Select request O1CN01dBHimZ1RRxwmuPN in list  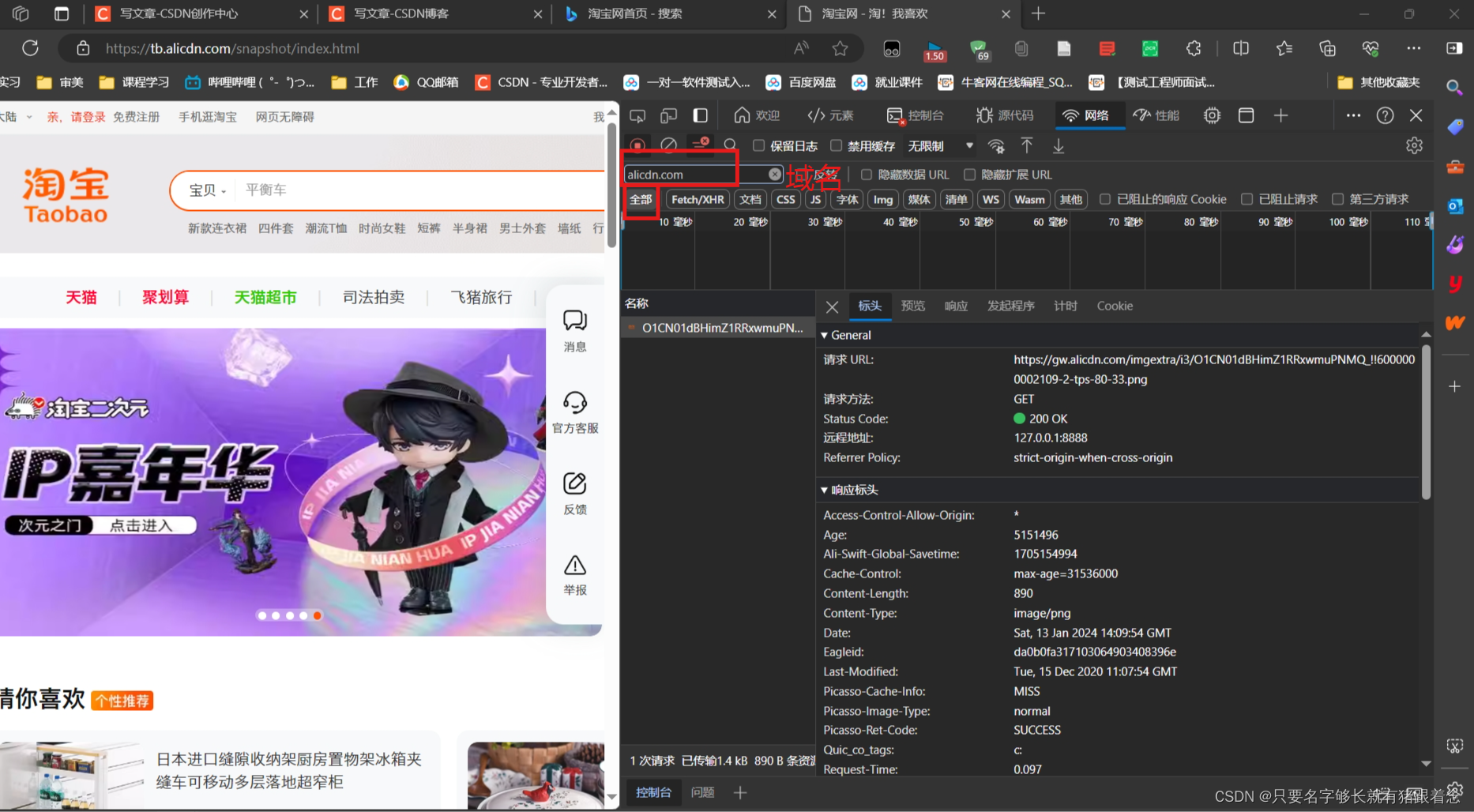pyautogui.click(x=718, y=328)
